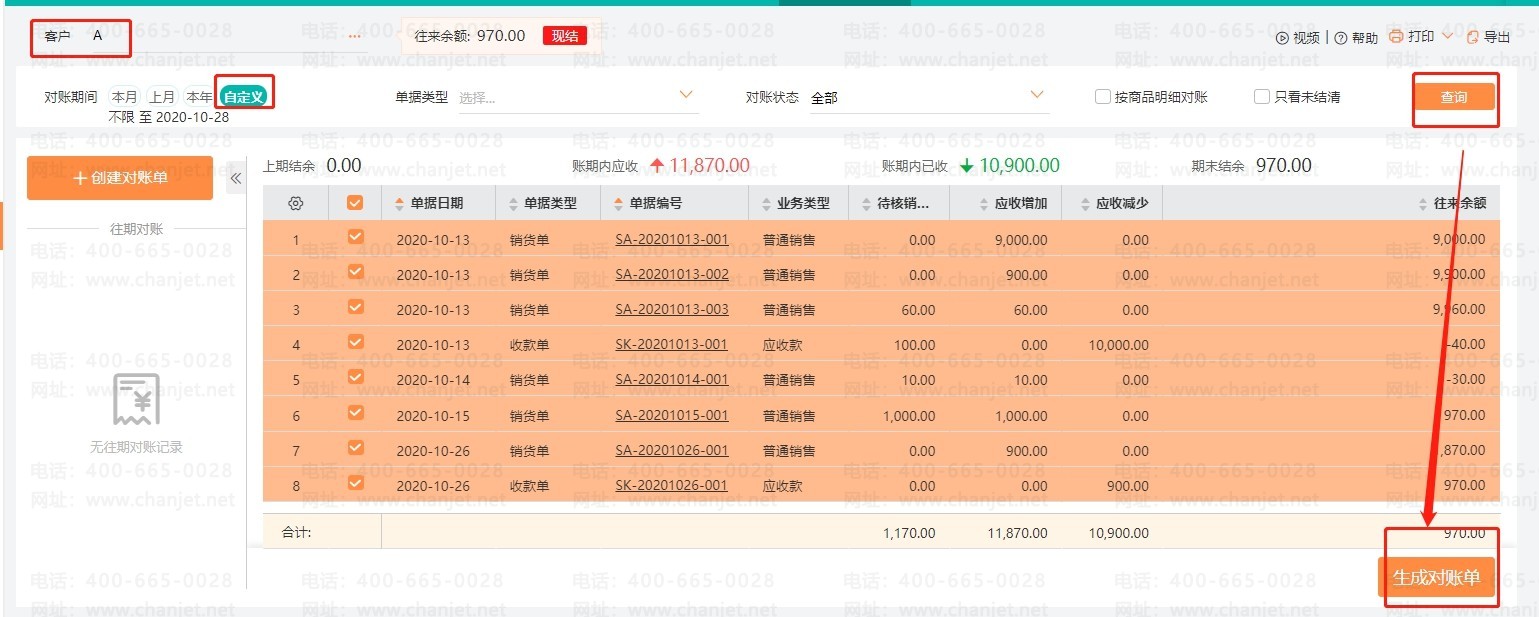1539x617 pixels.
Task: Click 期末结余 value 970.00
Action: [1284, 166]
